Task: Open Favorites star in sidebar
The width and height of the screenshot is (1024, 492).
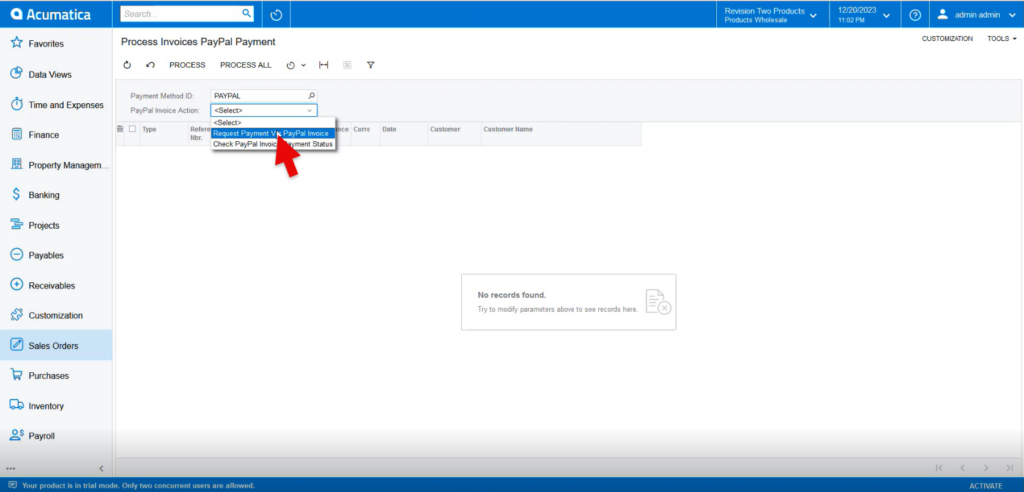Action: click(x=17, y=44)
